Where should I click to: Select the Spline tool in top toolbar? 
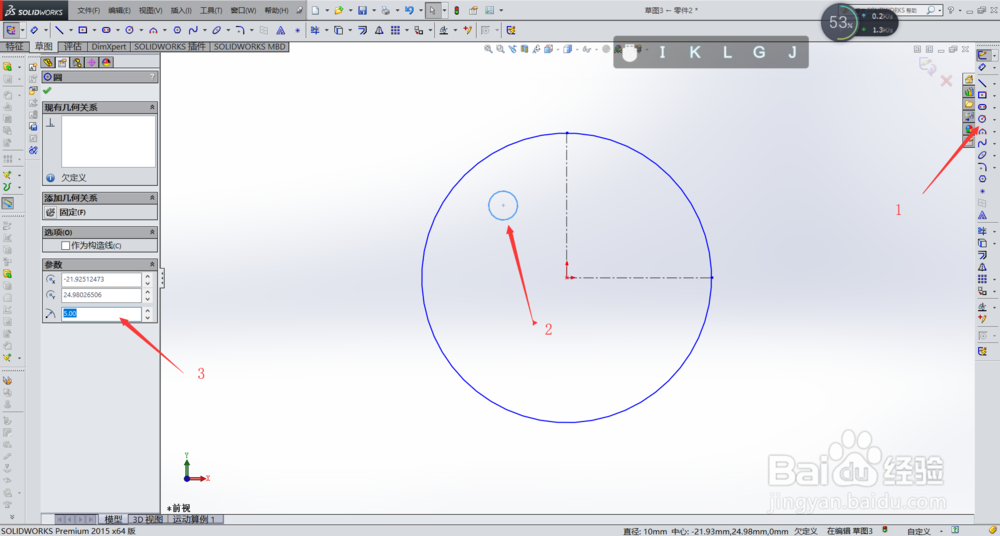click(193, 30)
